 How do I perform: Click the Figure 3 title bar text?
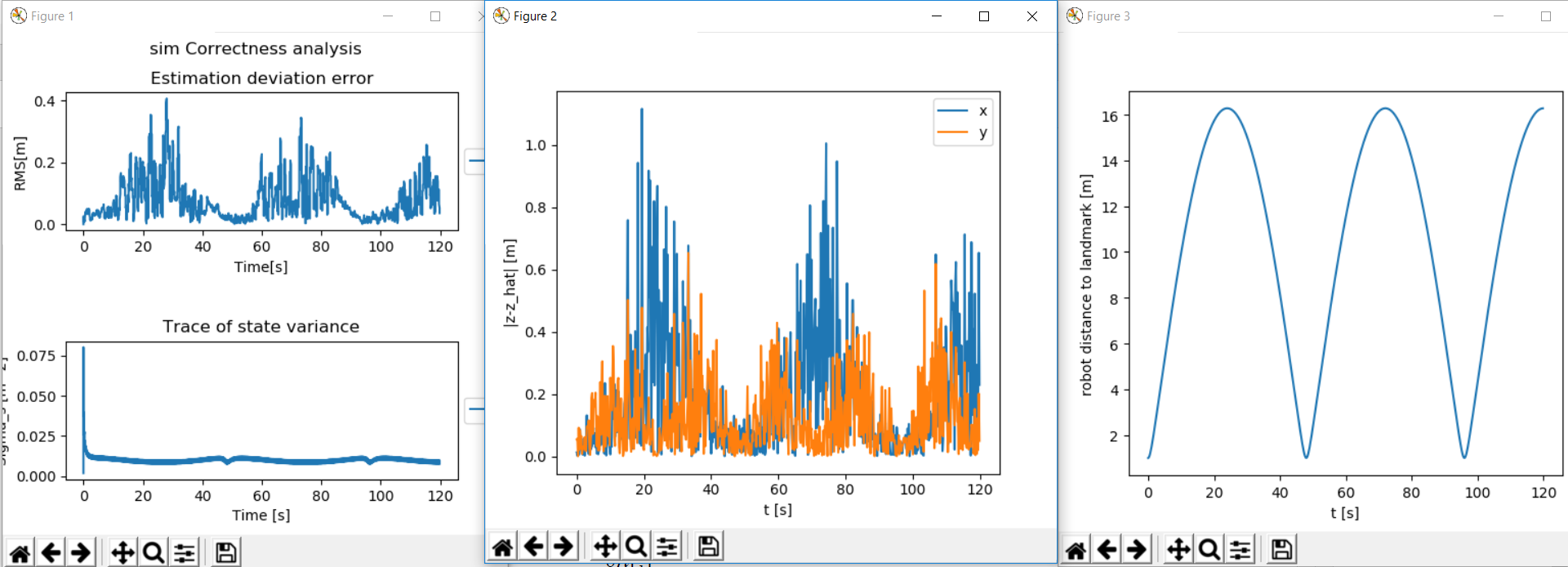tap(1108, 16)
